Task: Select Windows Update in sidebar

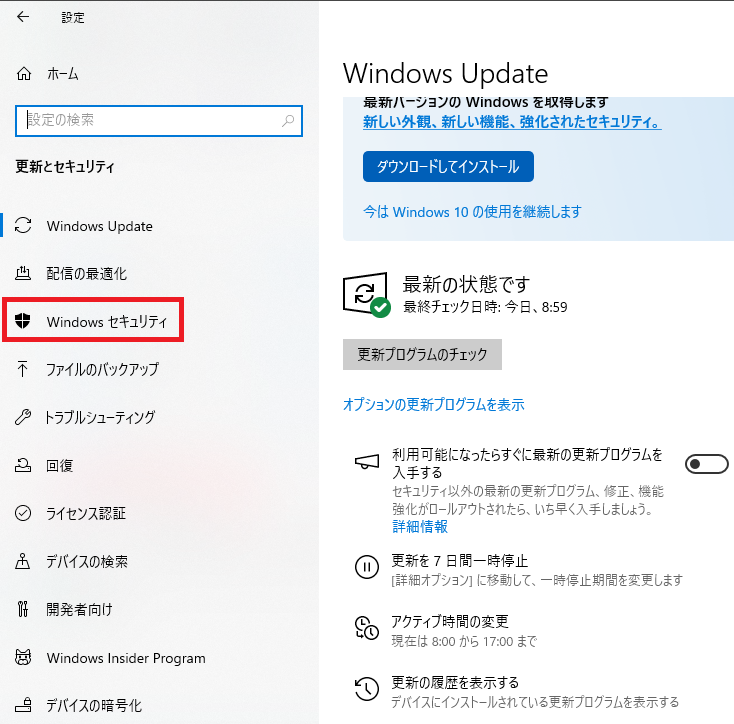Action: point(99,226)
